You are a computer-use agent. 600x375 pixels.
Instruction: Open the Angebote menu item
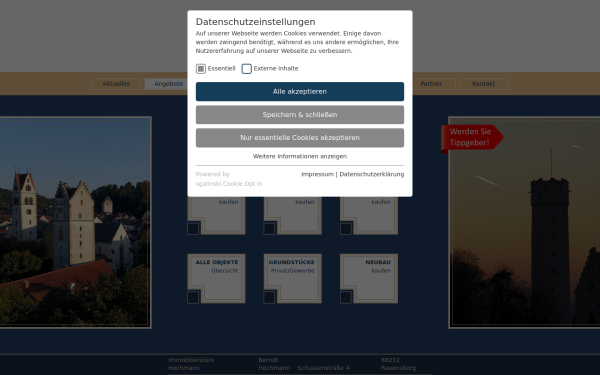pyautogui.click(x=168, y=84)
